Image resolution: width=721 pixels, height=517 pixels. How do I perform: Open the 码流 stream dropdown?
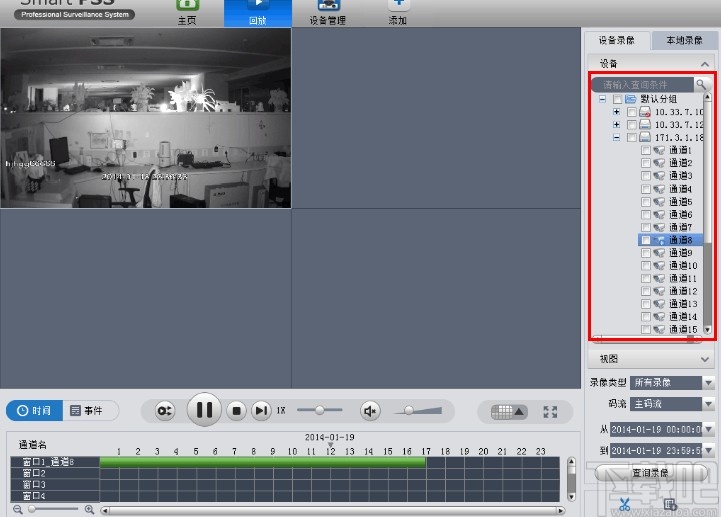coord(708,404)
